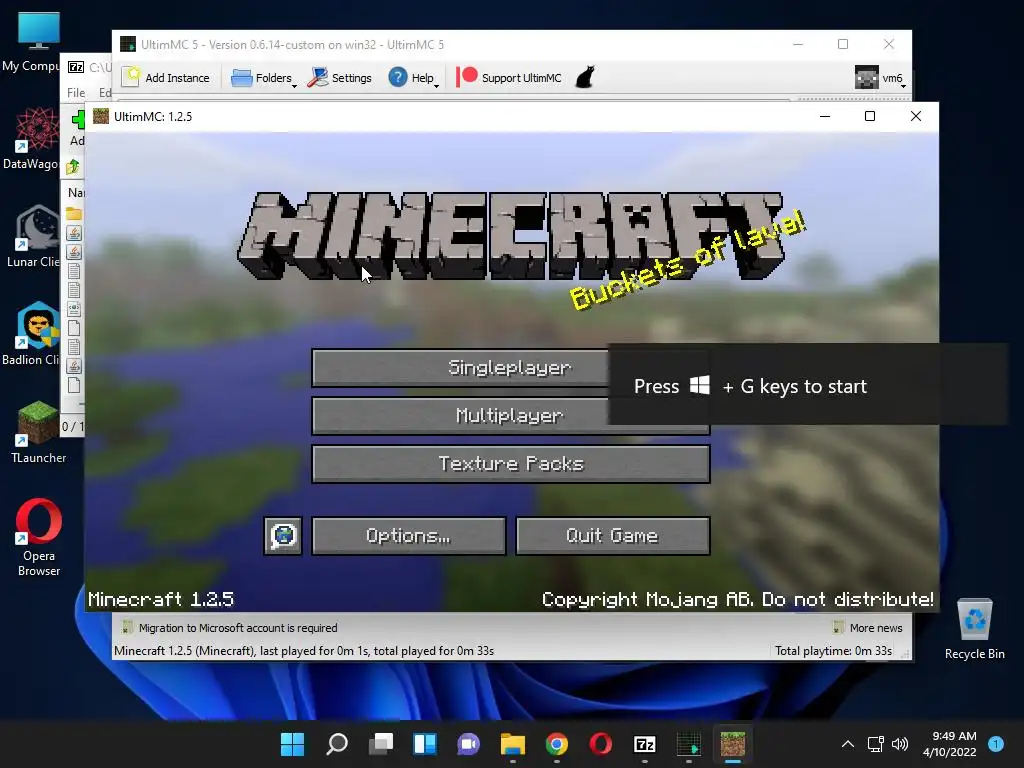
Task: Maximize the UltimMC: 1.2.5 game window
Action: click(870, 116)
